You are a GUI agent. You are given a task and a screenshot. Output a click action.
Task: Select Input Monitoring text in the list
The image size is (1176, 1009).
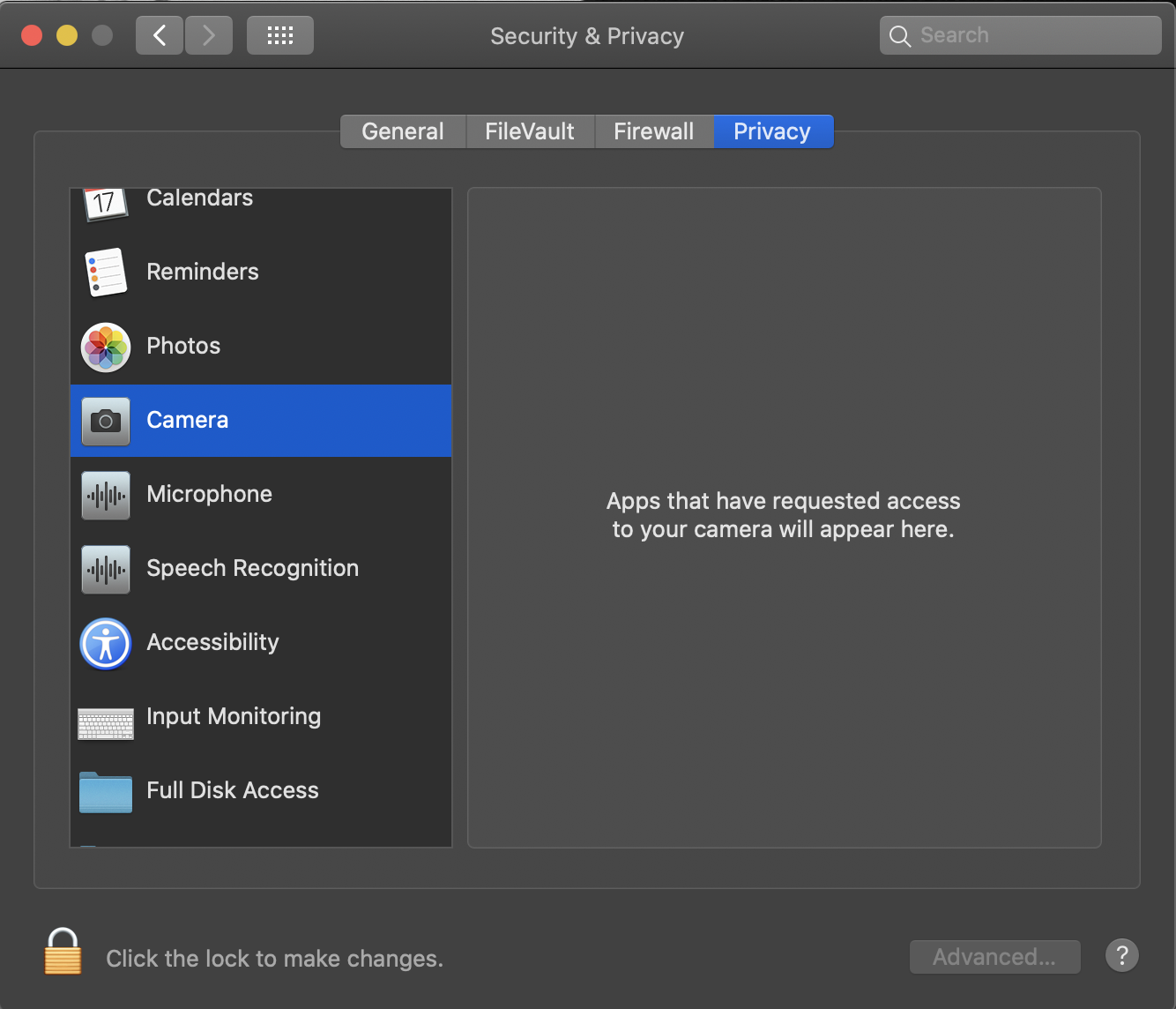point(234,716)
